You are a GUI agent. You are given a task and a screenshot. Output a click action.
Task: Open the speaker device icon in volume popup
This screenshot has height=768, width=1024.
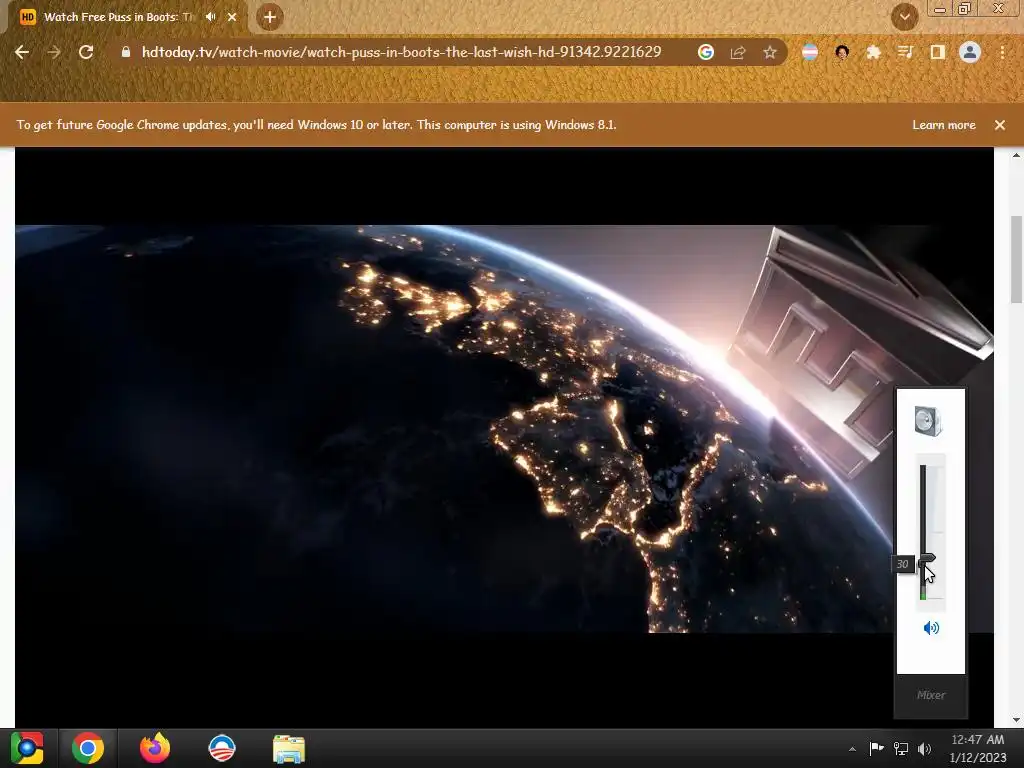928,421
